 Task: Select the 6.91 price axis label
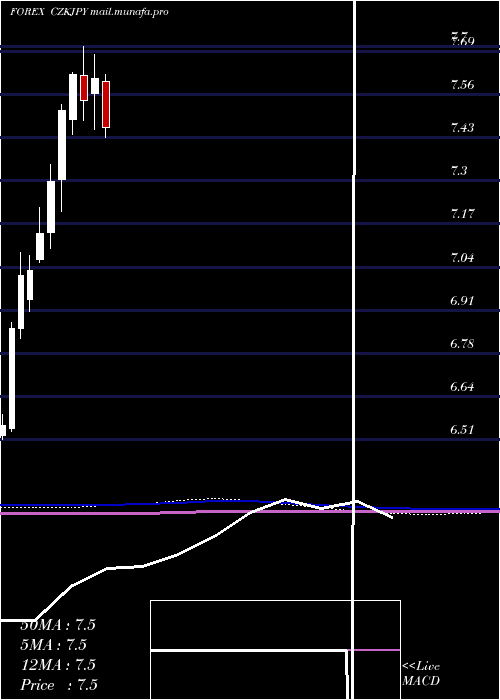(462, 300)
